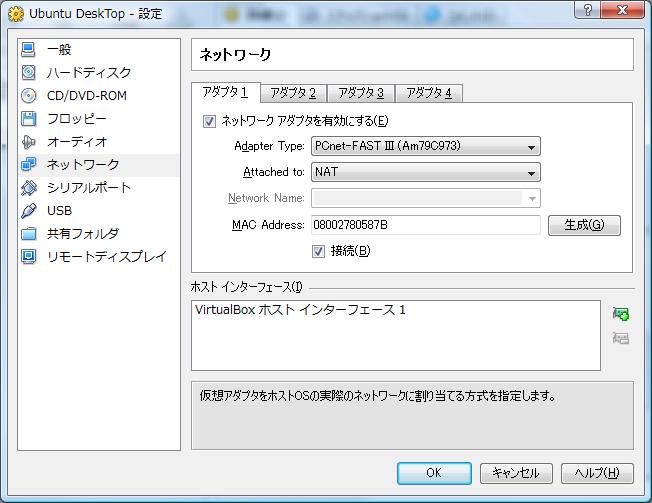Click the 一般 (General) monitor icon

(28, 49)
